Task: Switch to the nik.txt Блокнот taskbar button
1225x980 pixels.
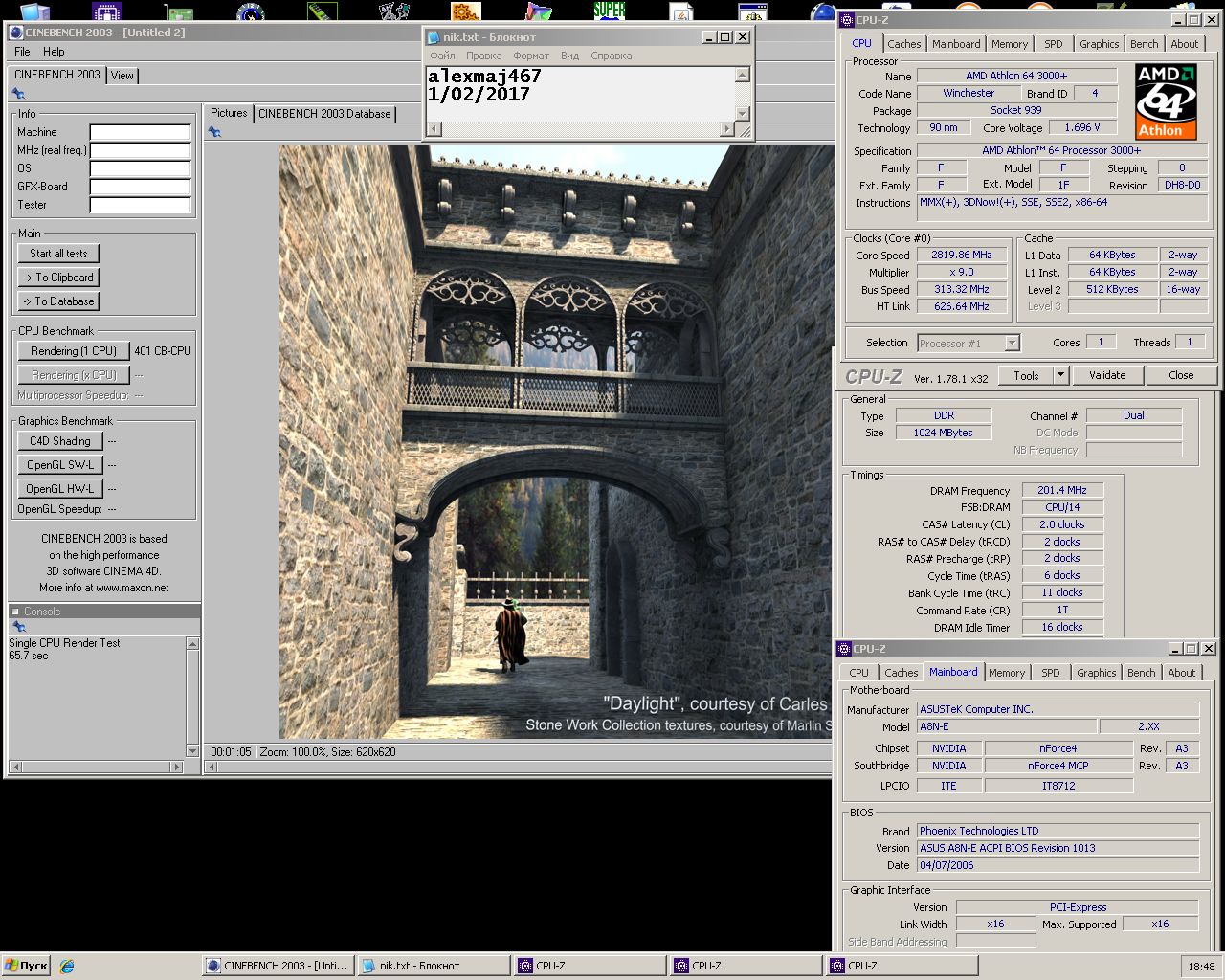Action: [x=434, y=966]
